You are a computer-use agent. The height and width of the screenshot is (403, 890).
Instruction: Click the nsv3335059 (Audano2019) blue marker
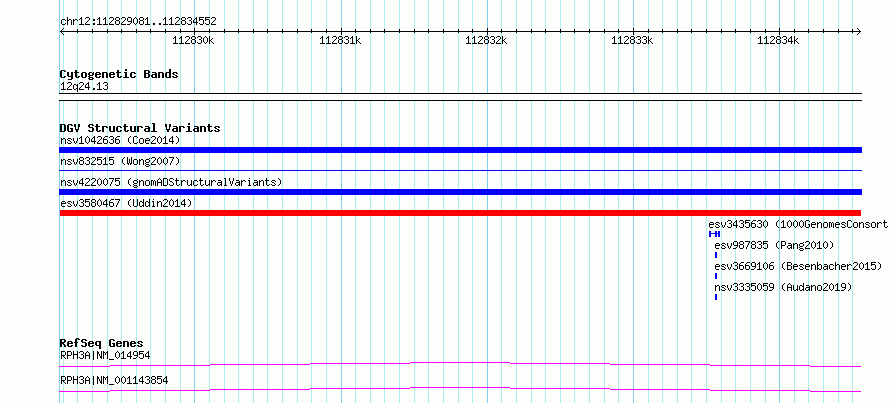716,297
